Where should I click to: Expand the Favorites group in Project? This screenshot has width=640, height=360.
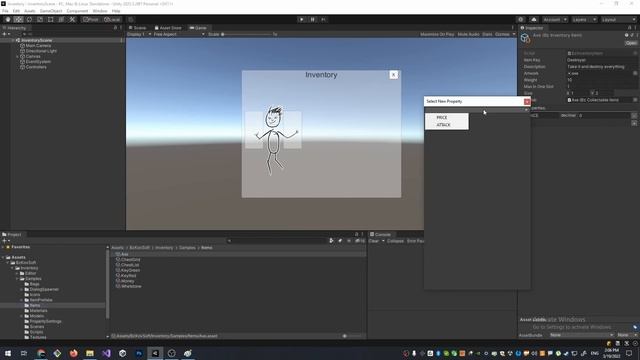pyautogui.click(x=3, y=247)
